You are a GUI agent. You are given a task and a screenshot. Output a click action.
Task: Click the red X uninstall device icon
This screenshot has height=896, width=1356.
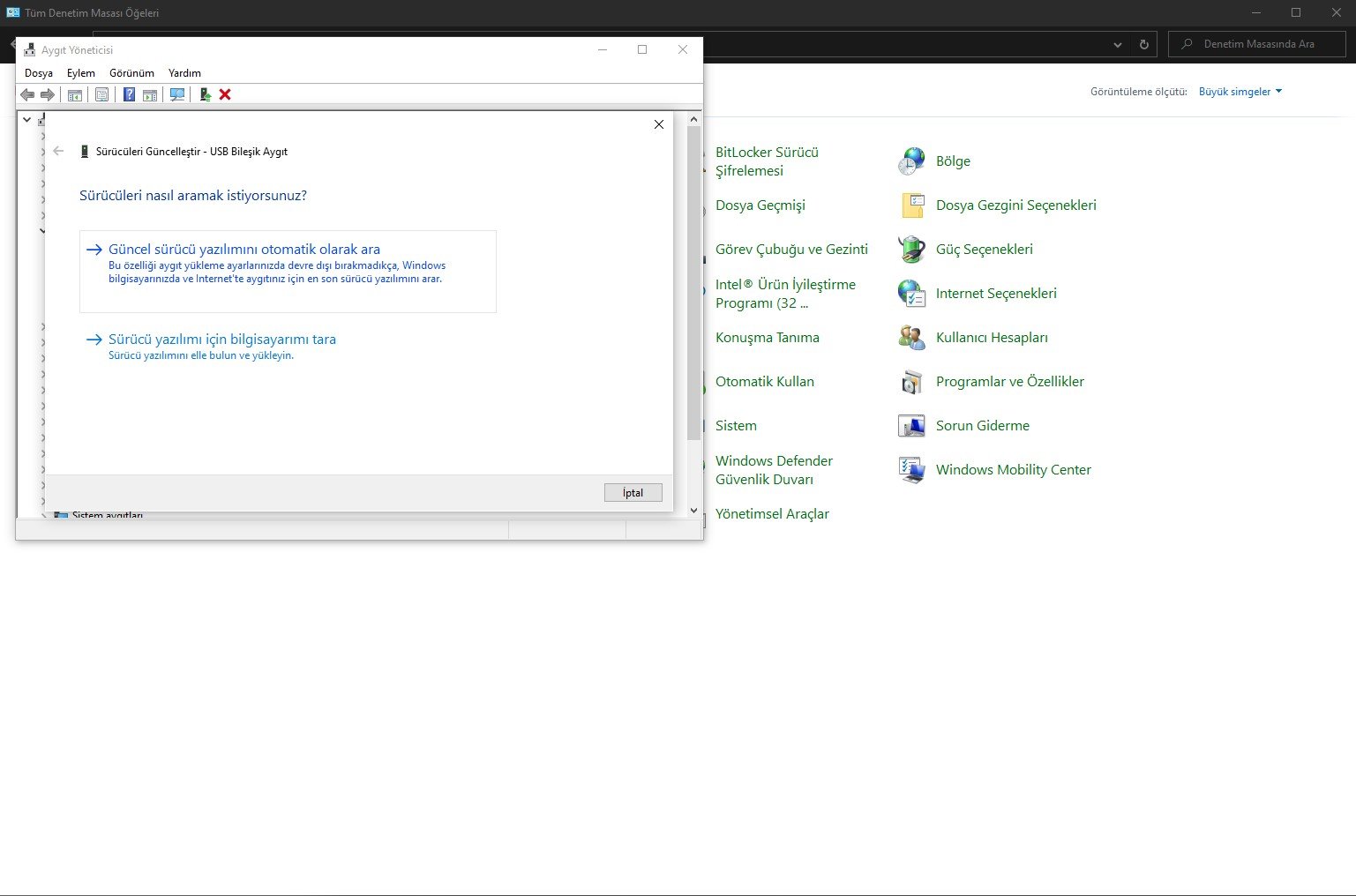[x=225, y=94]
